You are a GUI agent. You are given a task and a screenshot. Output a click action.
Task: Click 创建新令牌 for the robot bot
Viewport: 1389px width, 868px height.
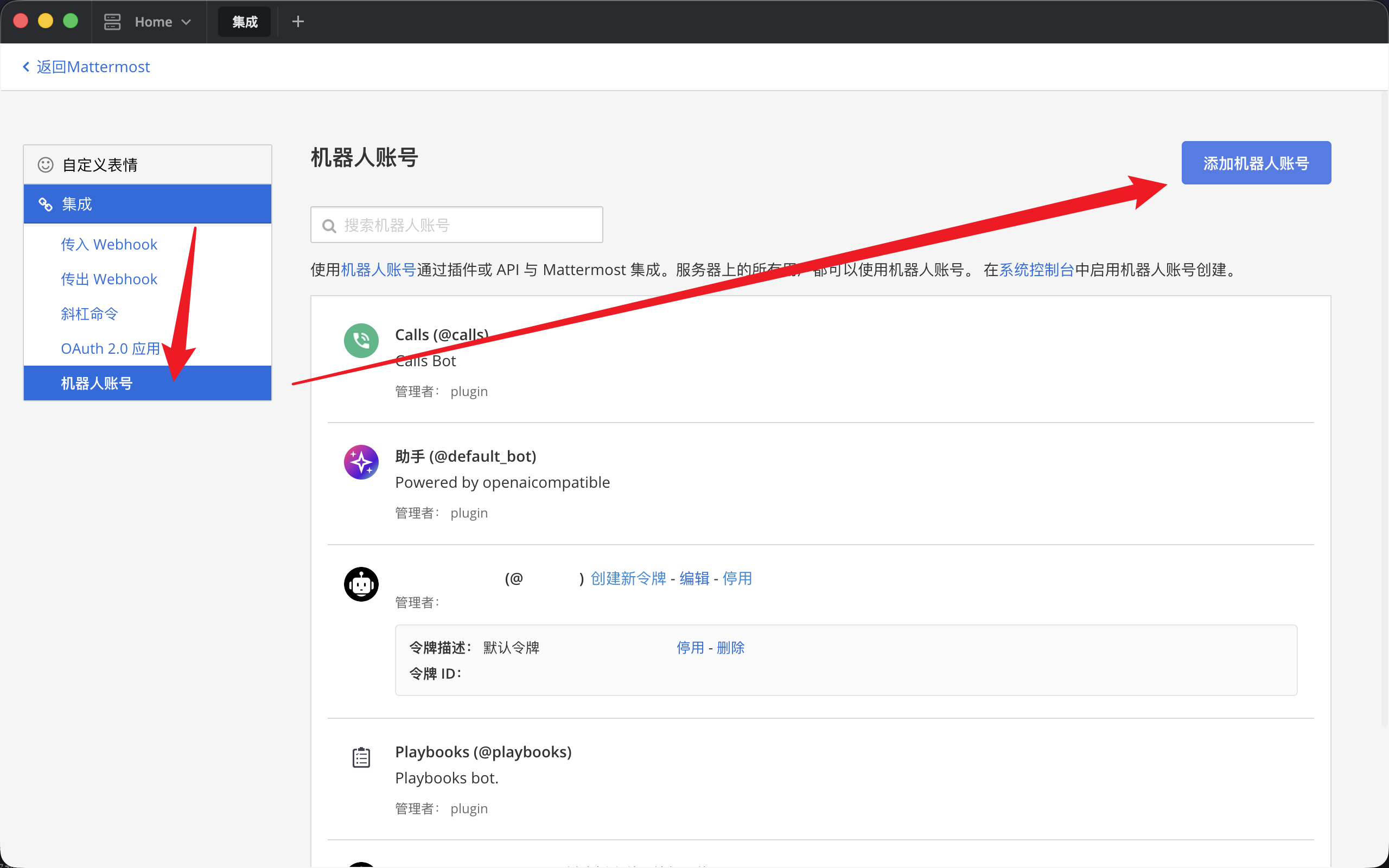tap(628, 578)
